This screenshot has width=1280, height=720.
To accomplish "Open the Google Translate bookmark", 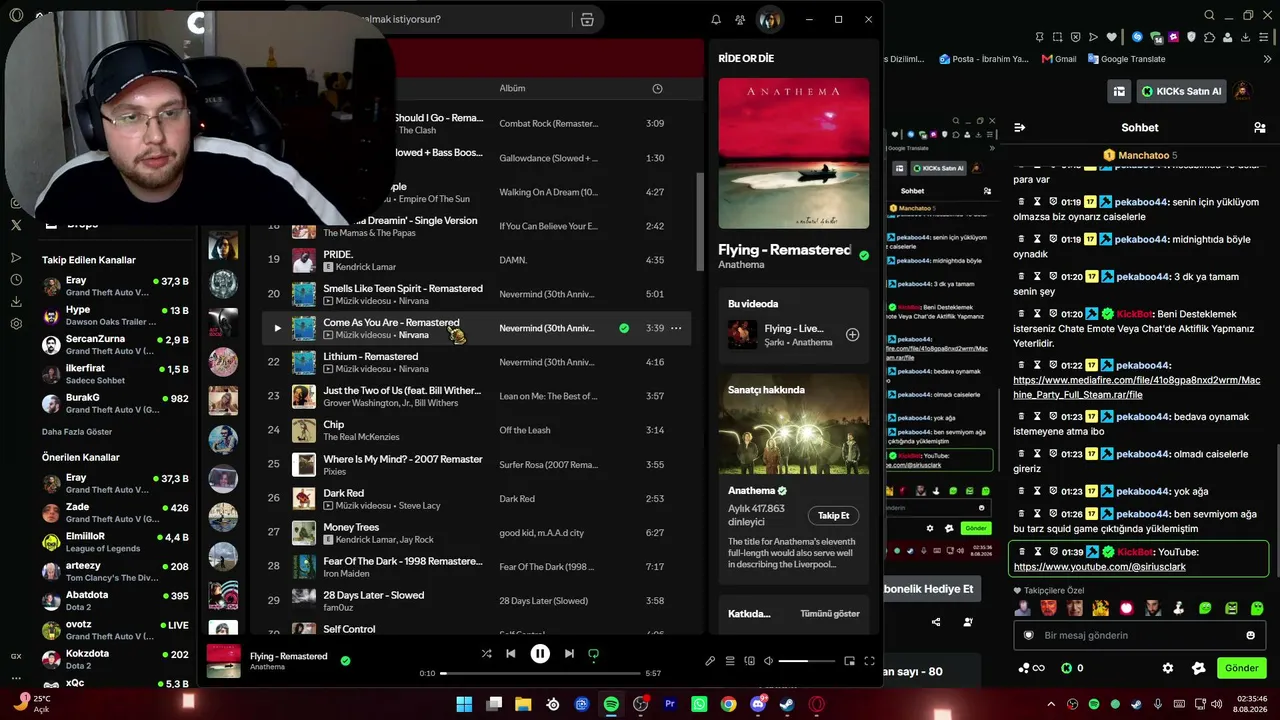I will 1125,59.
